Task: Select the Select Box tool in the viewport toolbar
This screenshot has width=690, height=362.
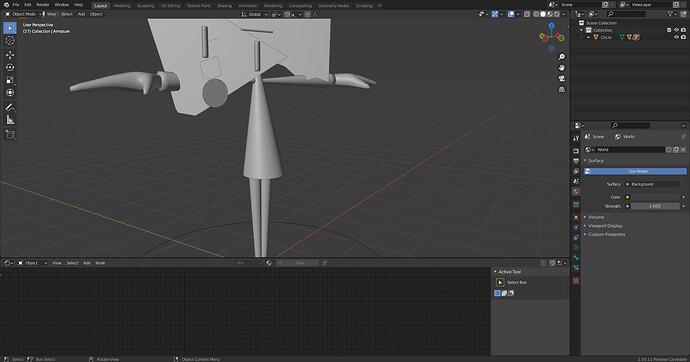Action: (10, 28)
